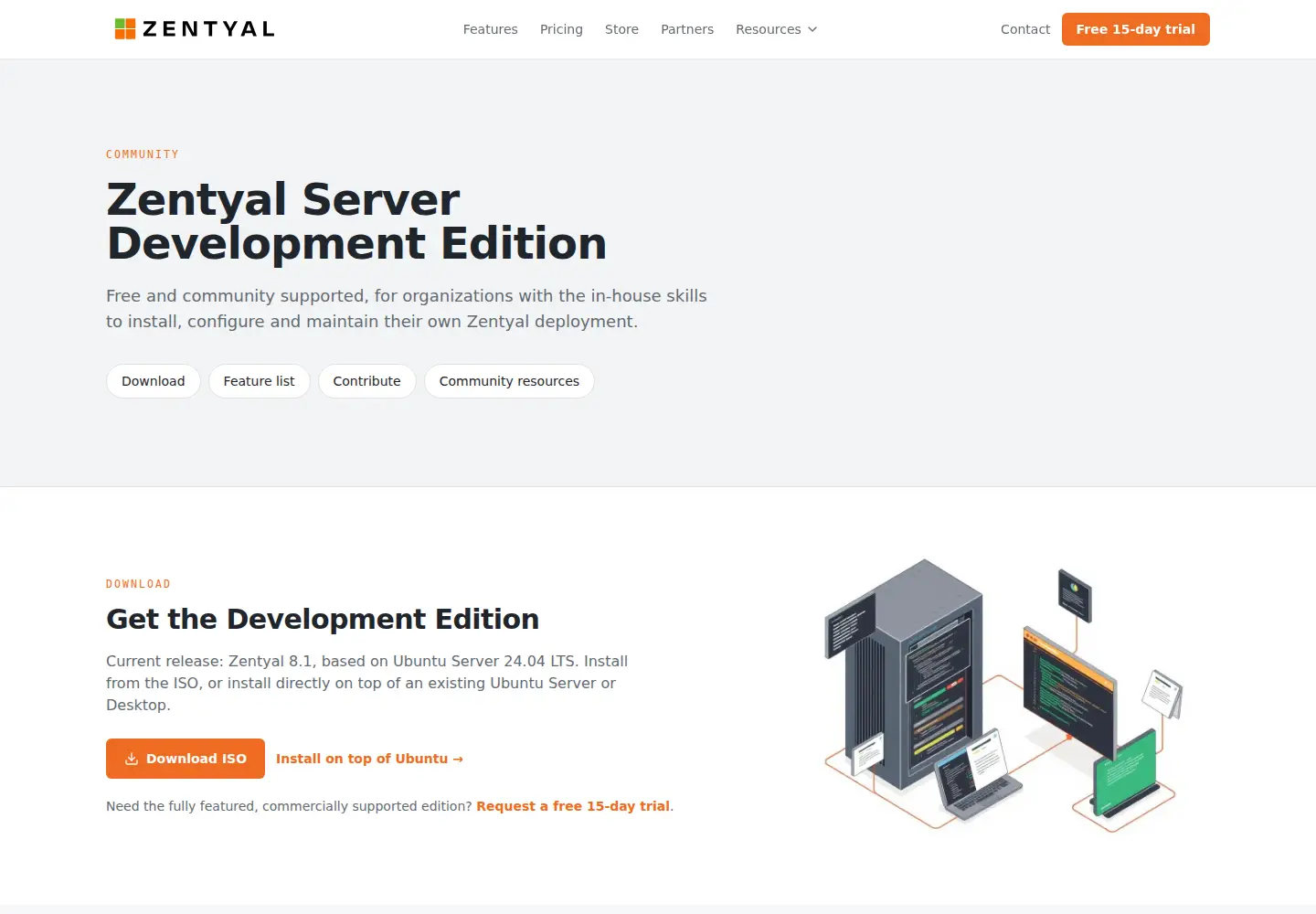The image size is (1316, 914).
Task: View Community resources pill button
Action: 509,381
